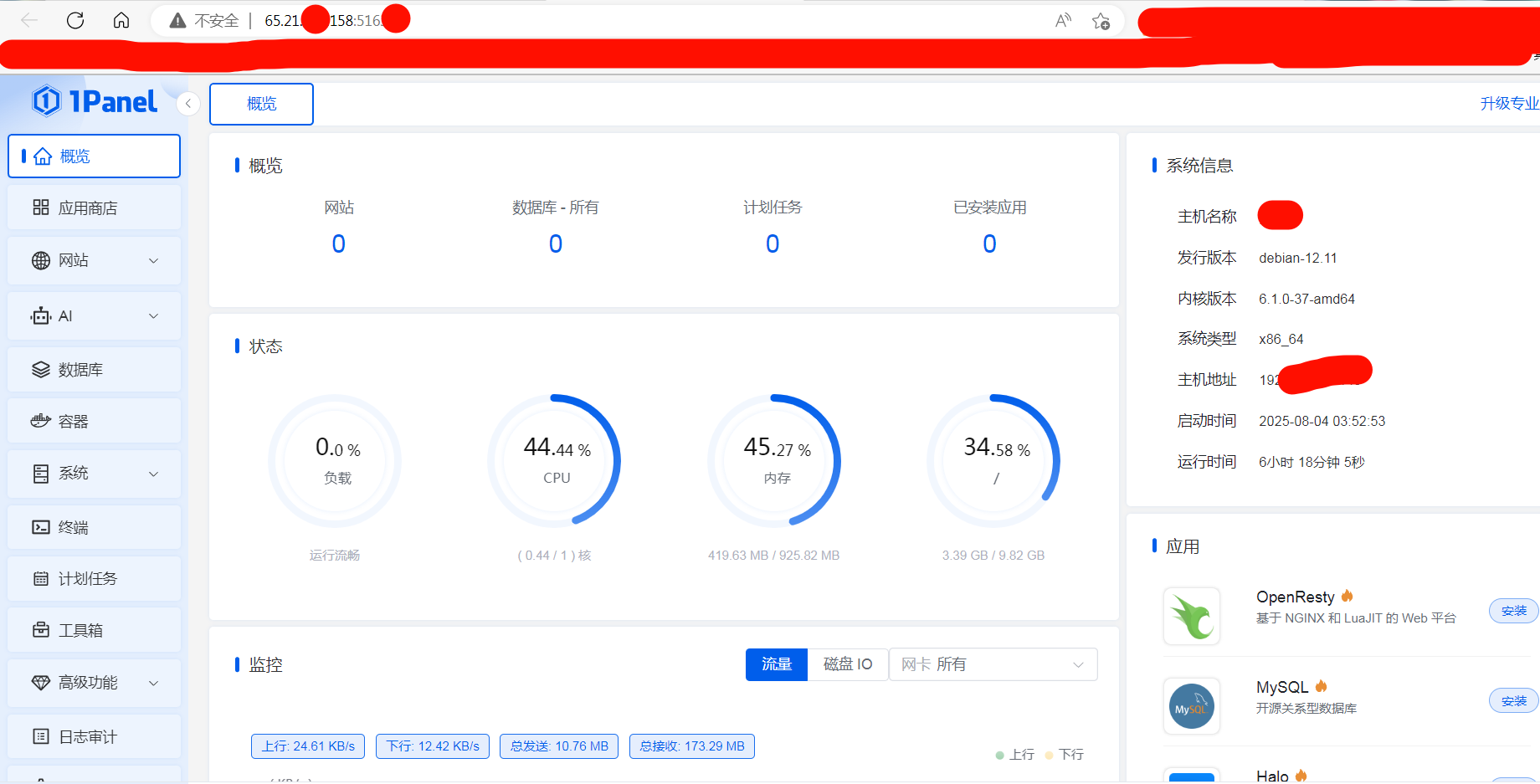Toggle the 下行 legend series
Image resolution: width=1540 pixels, height=784 pixels.
[1065, 755]
